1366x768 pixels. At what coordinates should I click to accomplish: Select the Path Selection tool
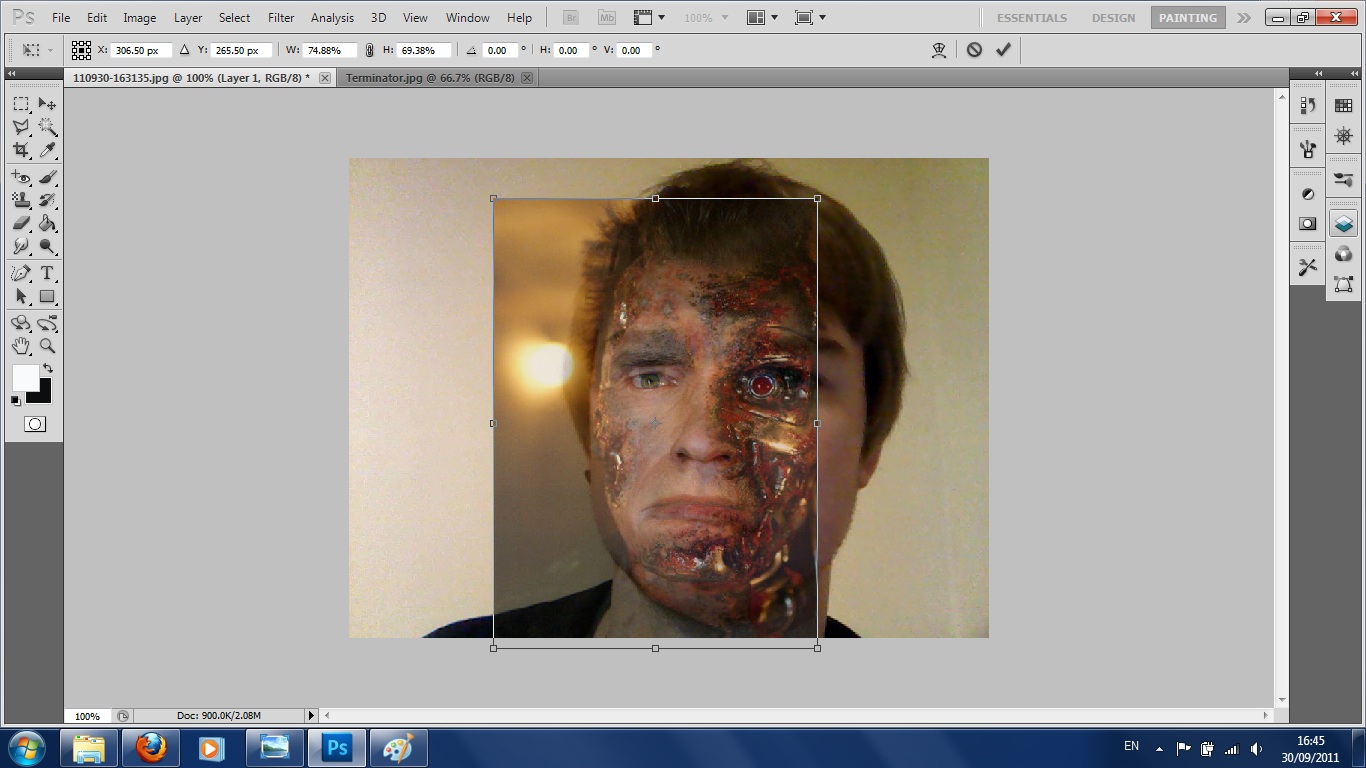click(x=21, y=296)
